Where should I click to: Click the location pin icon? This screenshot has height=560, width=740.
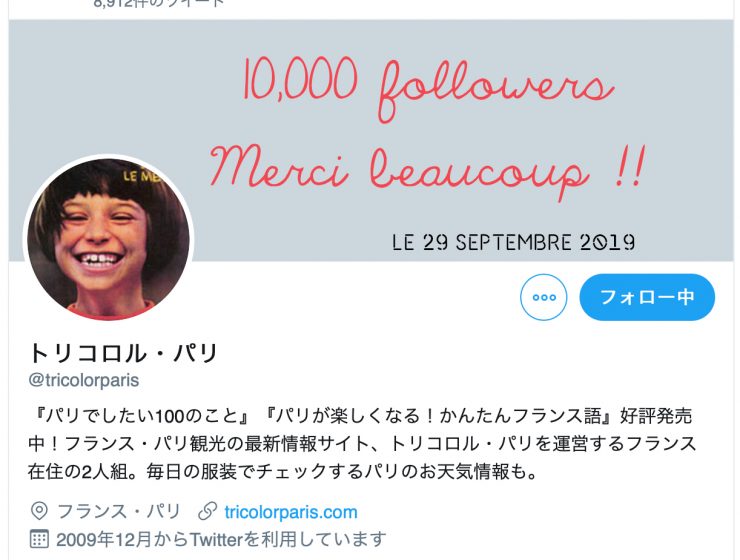pyautogui.click(x=39, y=511)
